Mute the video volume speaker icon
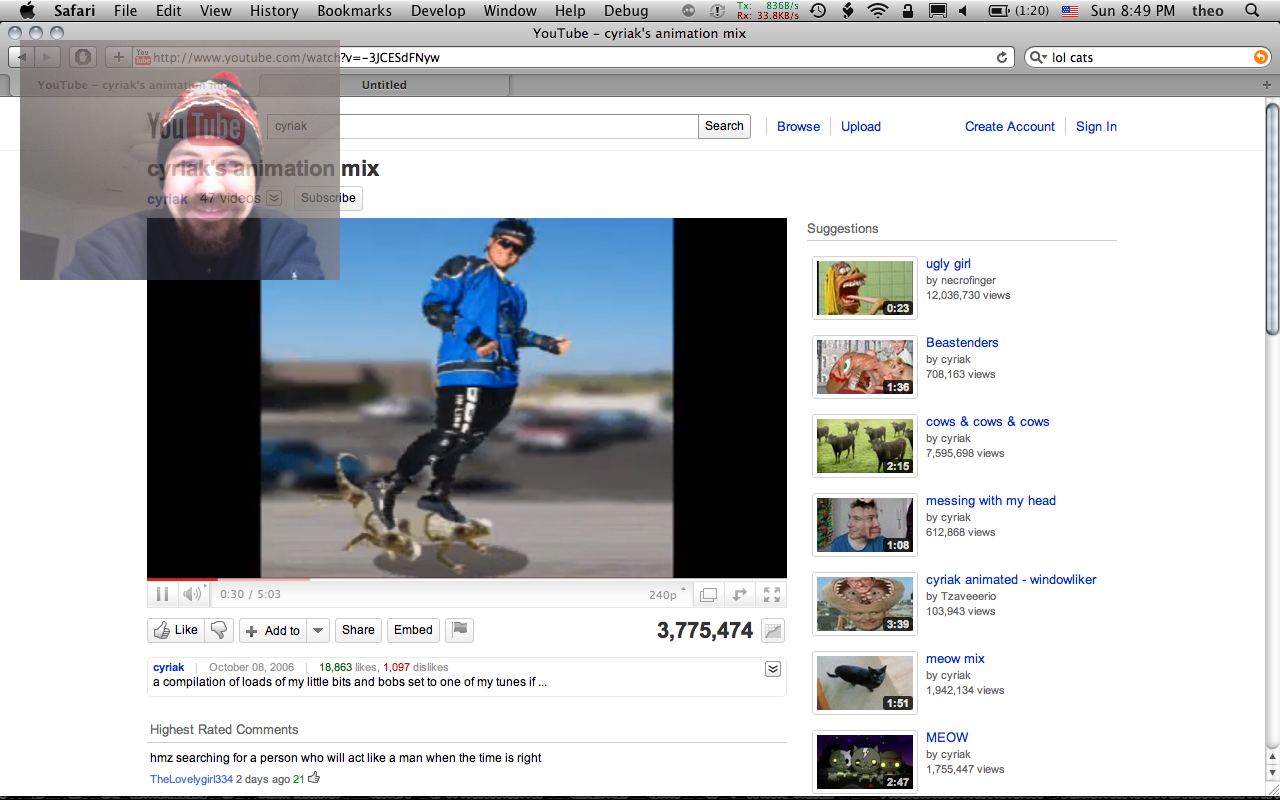This screenshot has width=1280, height=800. pos(191,594)
